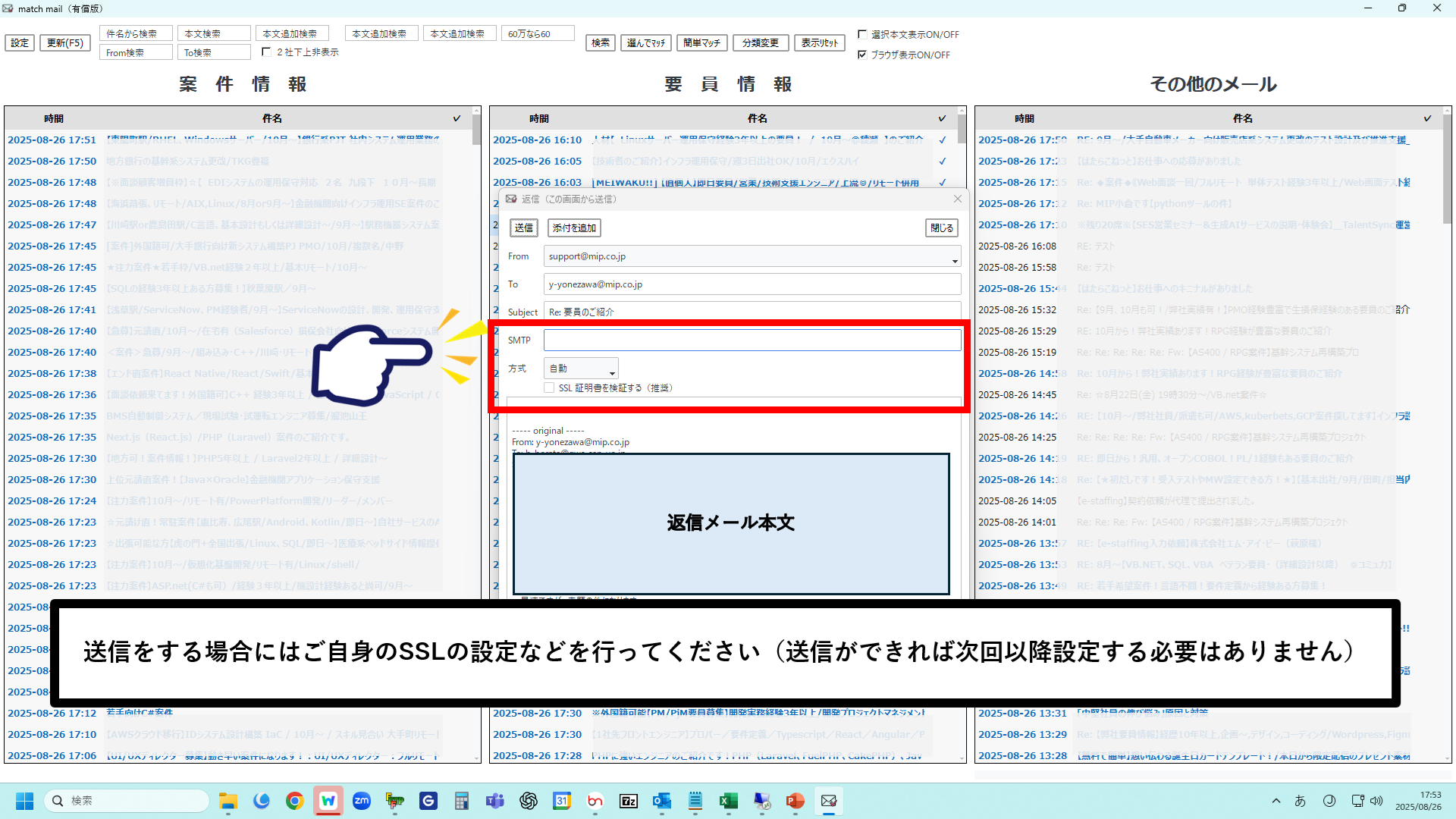Screen dimensions: 1456x819
Task: Focus the To検索 field
Action: click(x=214, y=52)
